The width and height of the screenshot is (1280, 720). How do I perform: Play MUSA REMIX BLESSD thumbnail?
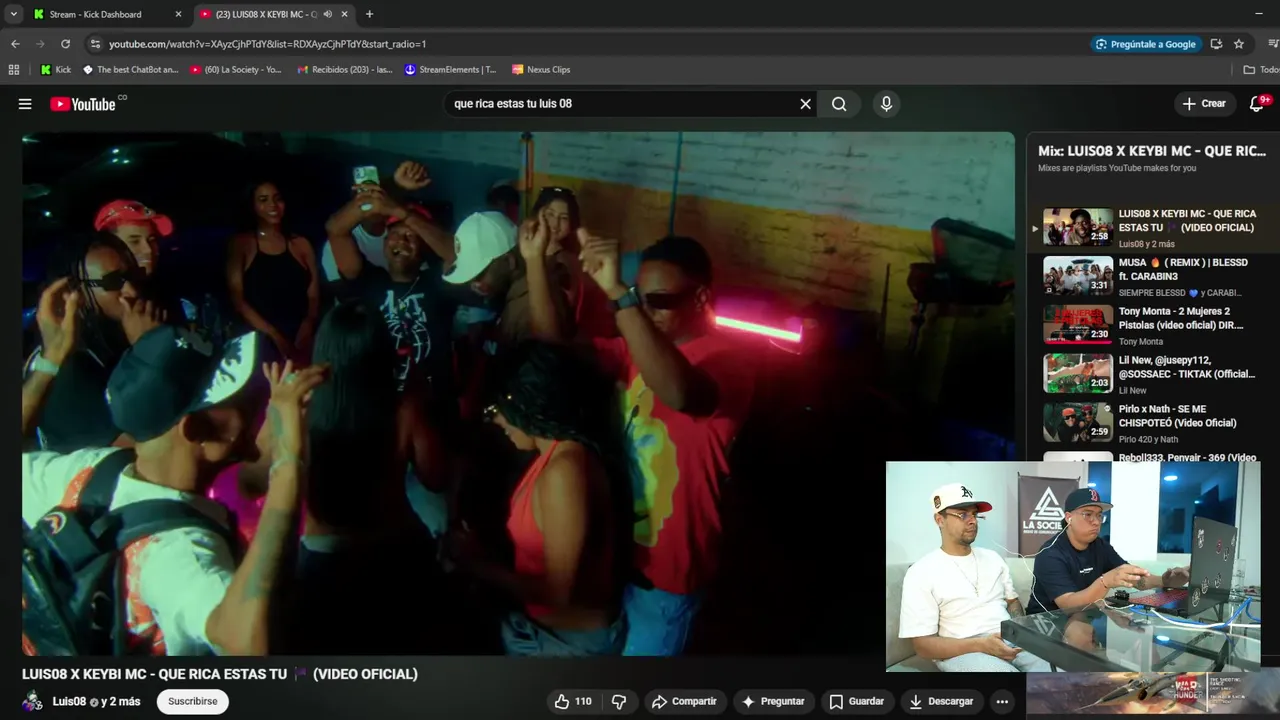pos(1078,276)
